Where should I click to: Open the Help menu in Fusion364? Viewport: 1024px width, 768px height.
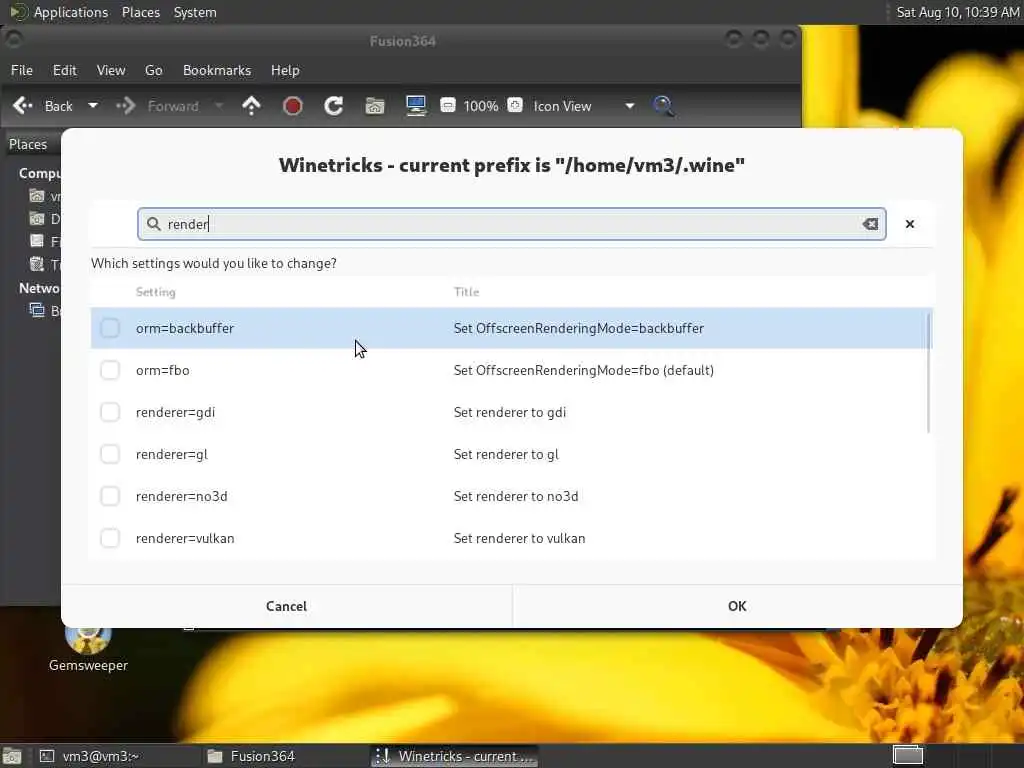coord(285,70)
